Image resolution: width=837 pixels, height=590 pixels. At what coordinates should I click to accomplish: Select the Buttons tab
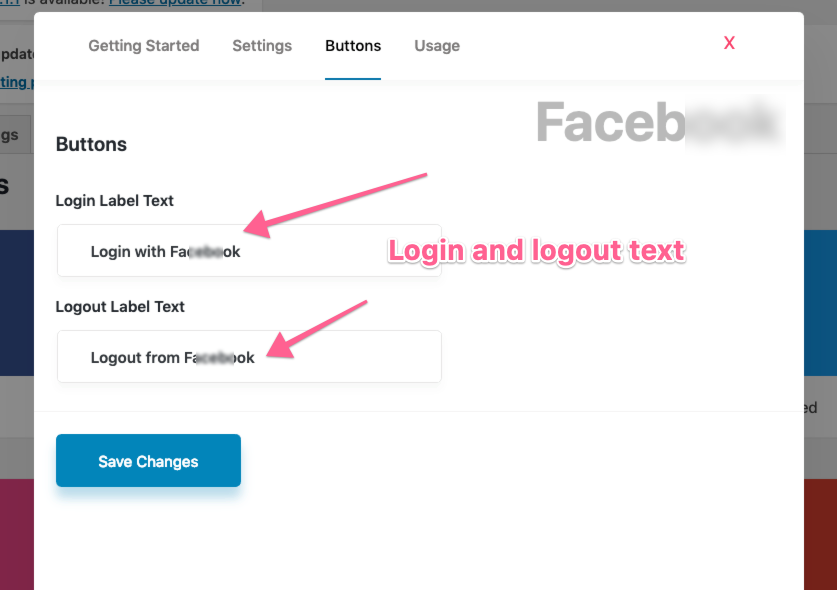point(352,46)
